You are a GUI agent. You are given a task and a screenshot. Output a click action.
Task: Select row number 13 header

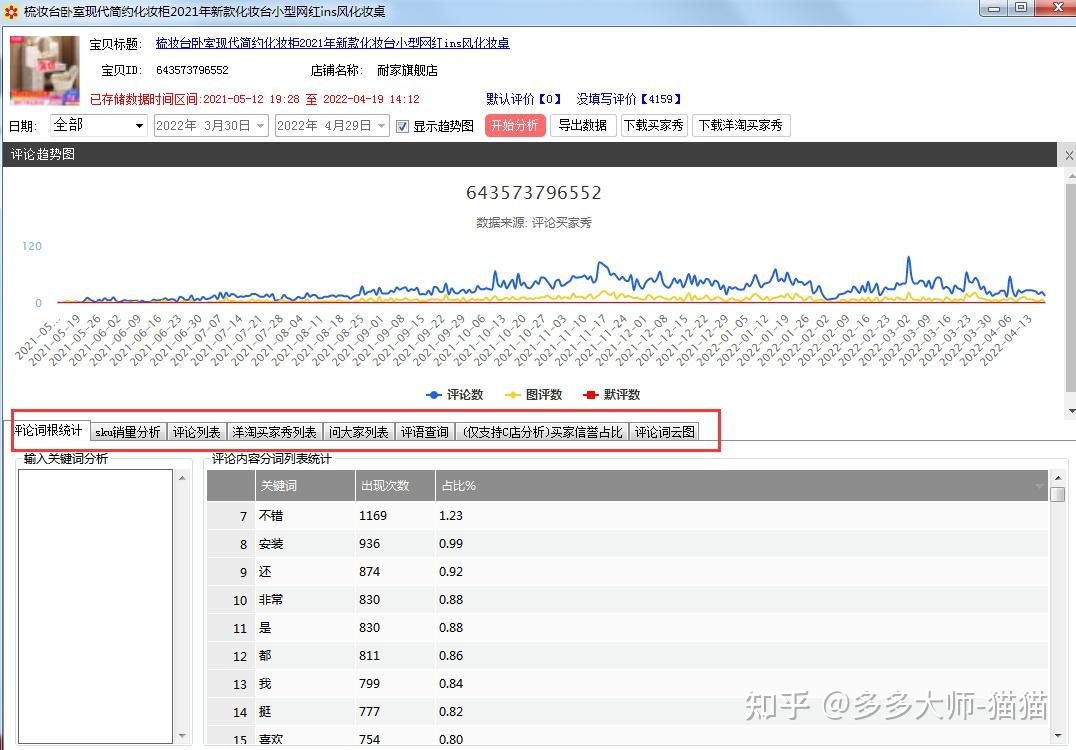click(x=231, y=684)
